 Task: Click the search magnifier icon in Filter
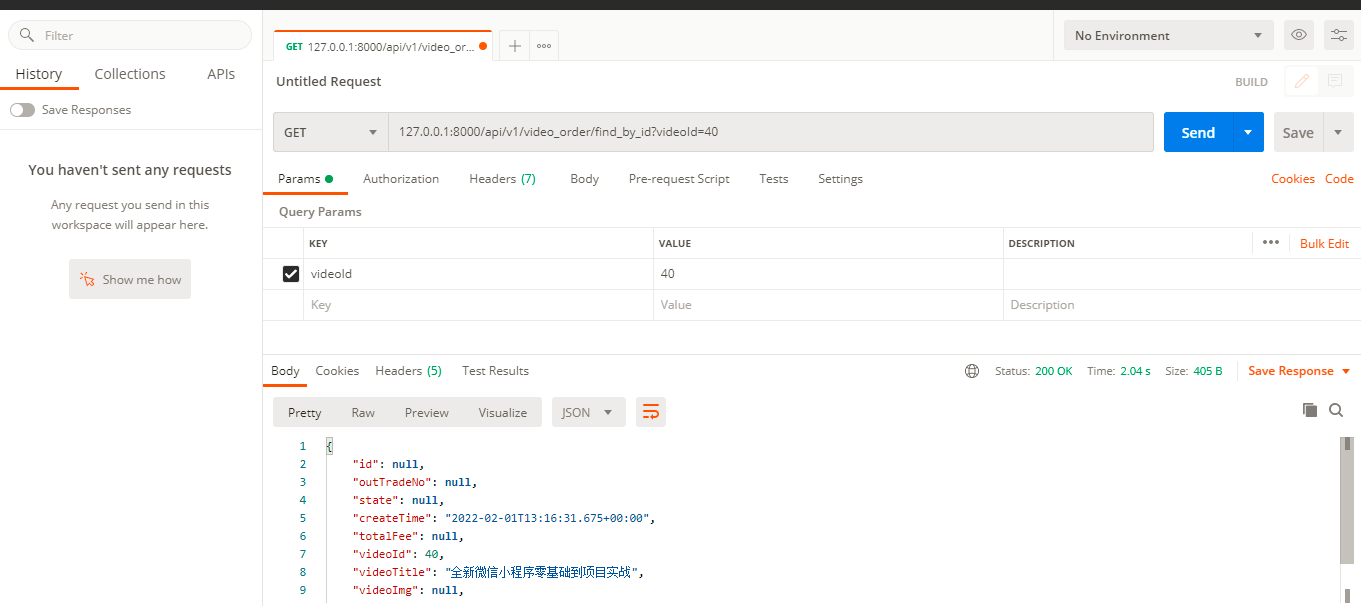point(27,35)
